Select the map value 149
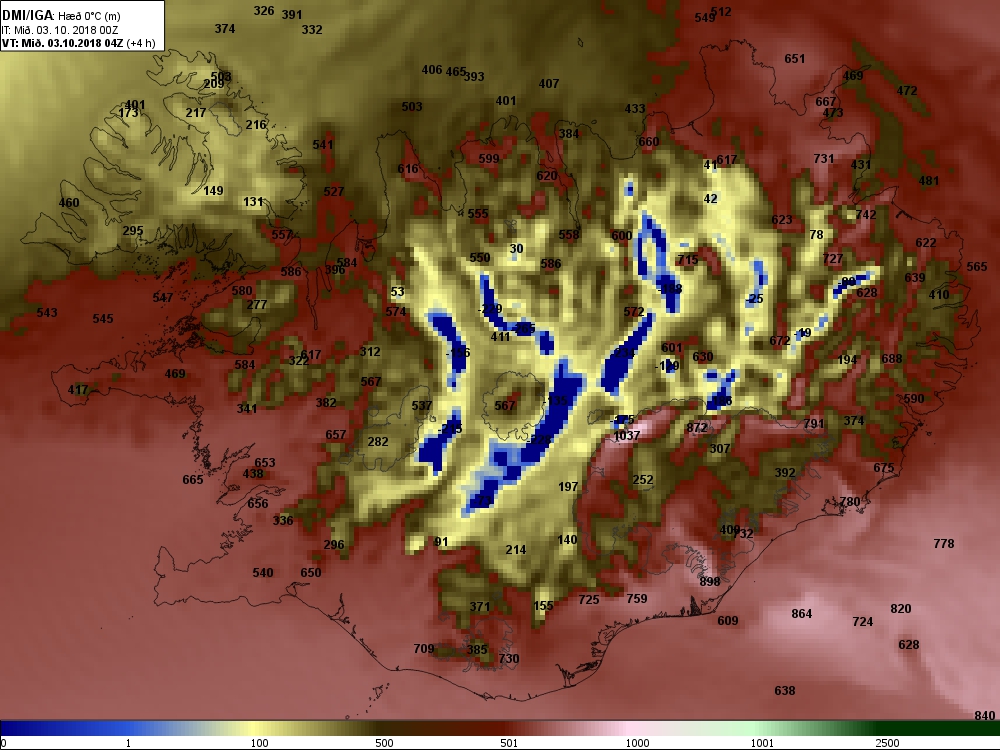1000x750 pixels. (213, 190)
